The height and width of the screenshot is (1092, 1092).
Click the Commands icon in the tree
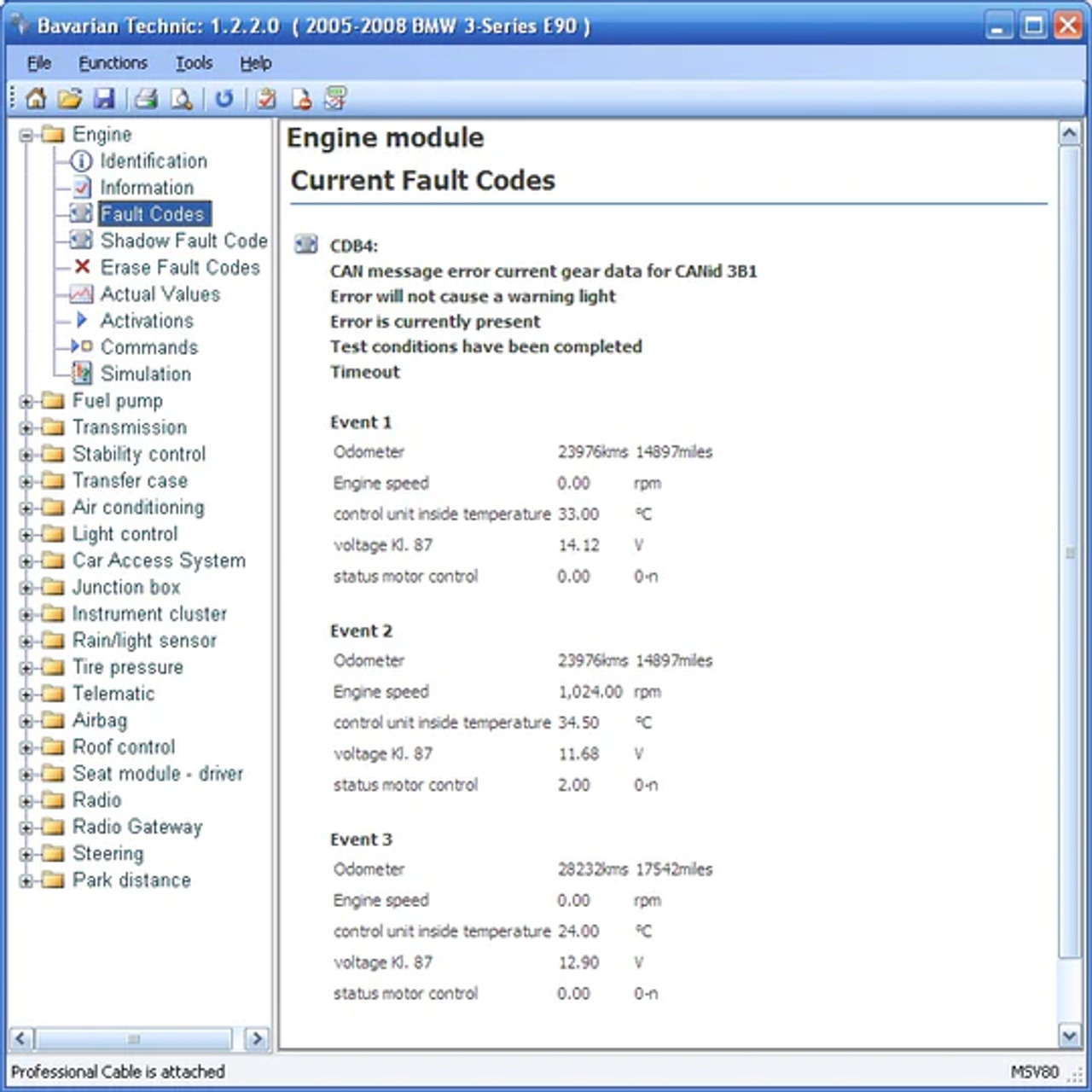tap(82, 346)
